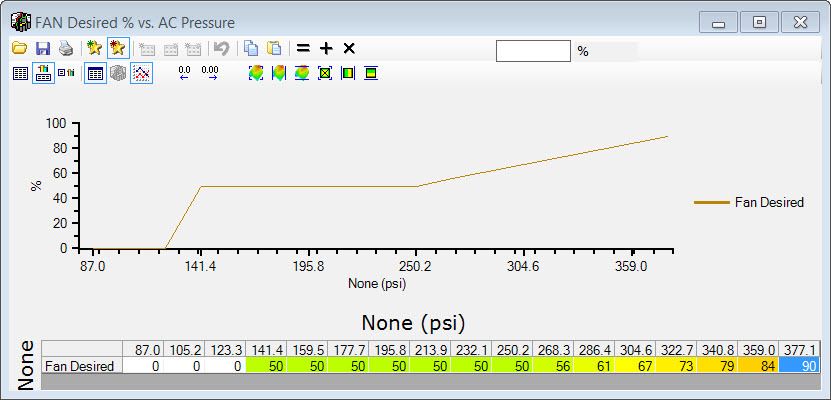Select the cell with value 67
Viewport: 831px width, 400px height.
[x=635, y=366]
